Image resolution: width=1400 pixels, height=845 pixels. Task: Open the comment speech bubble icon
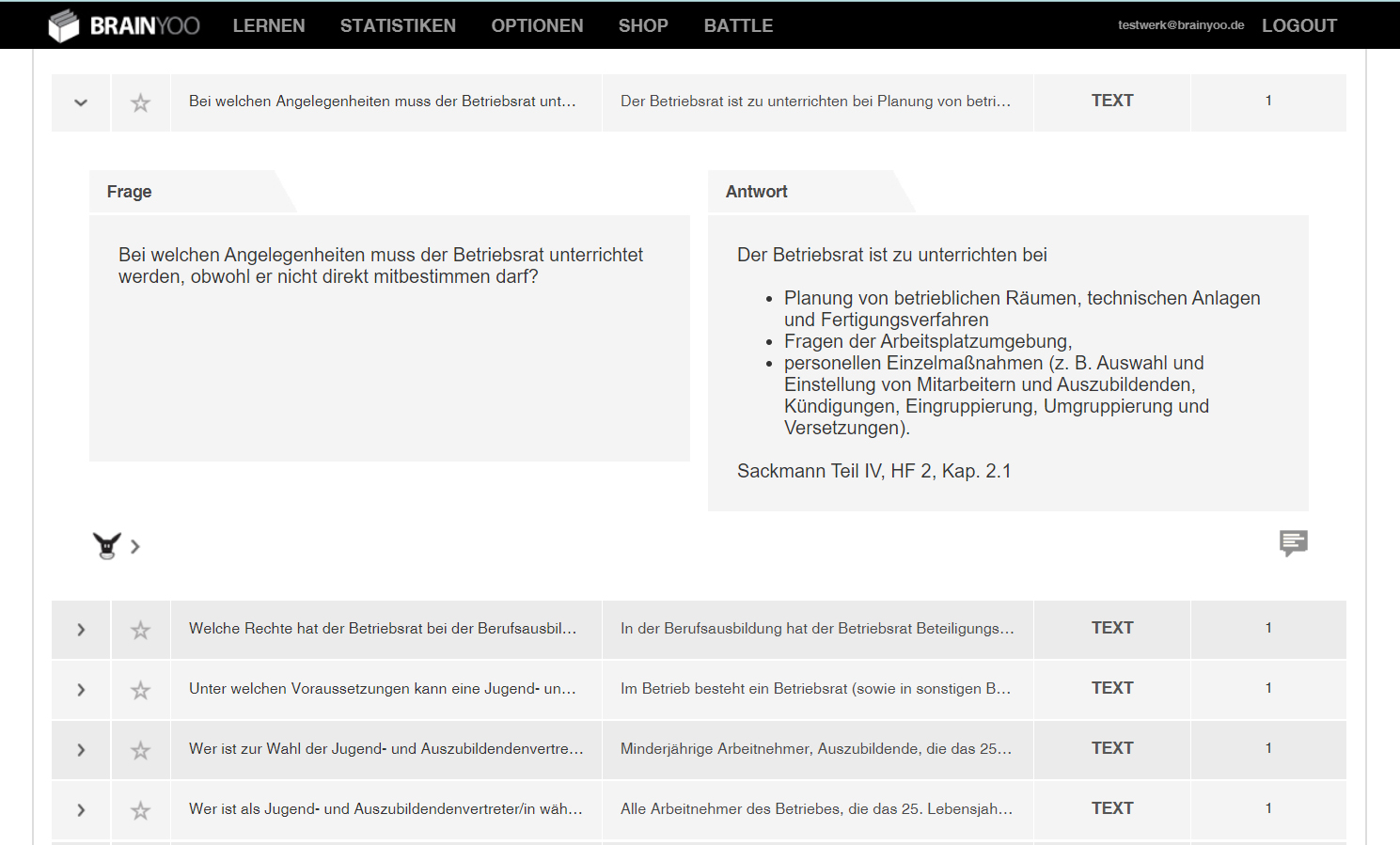coord(1293,542)
